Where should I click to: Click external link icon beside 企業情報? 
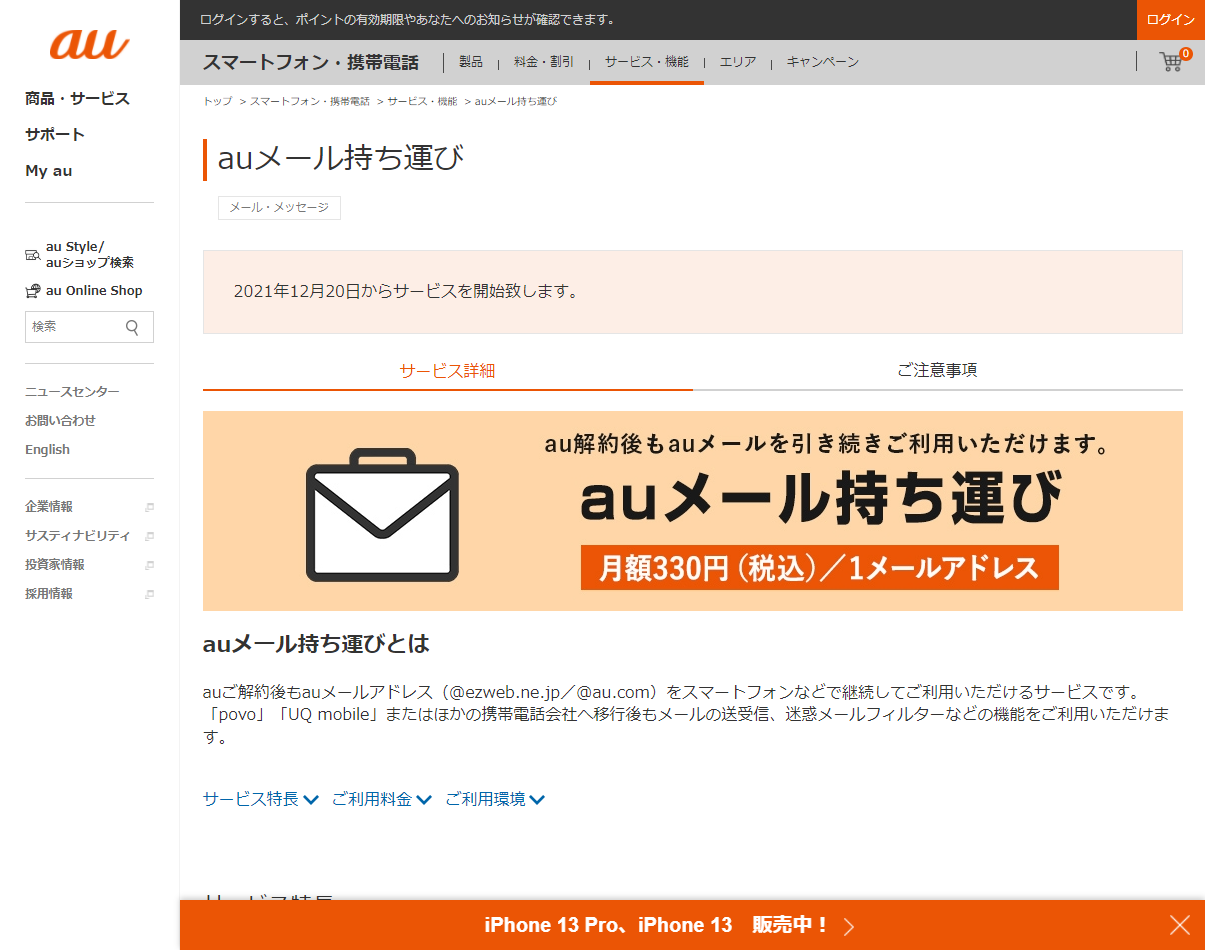[149, 507]
